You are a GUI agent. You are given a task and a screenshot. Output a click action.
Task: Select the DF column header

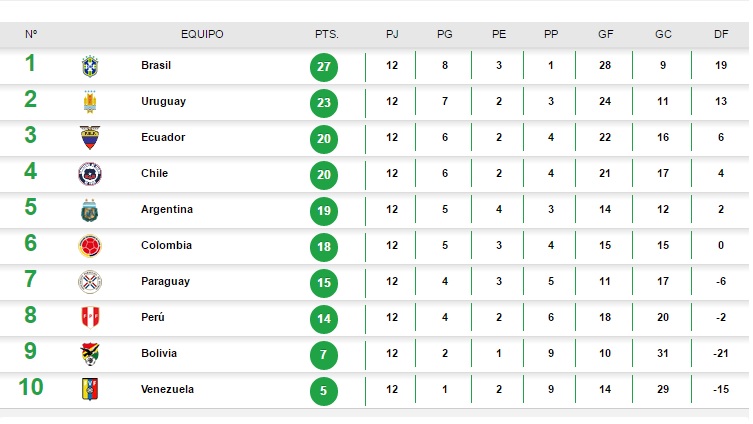tap(721, 34)
